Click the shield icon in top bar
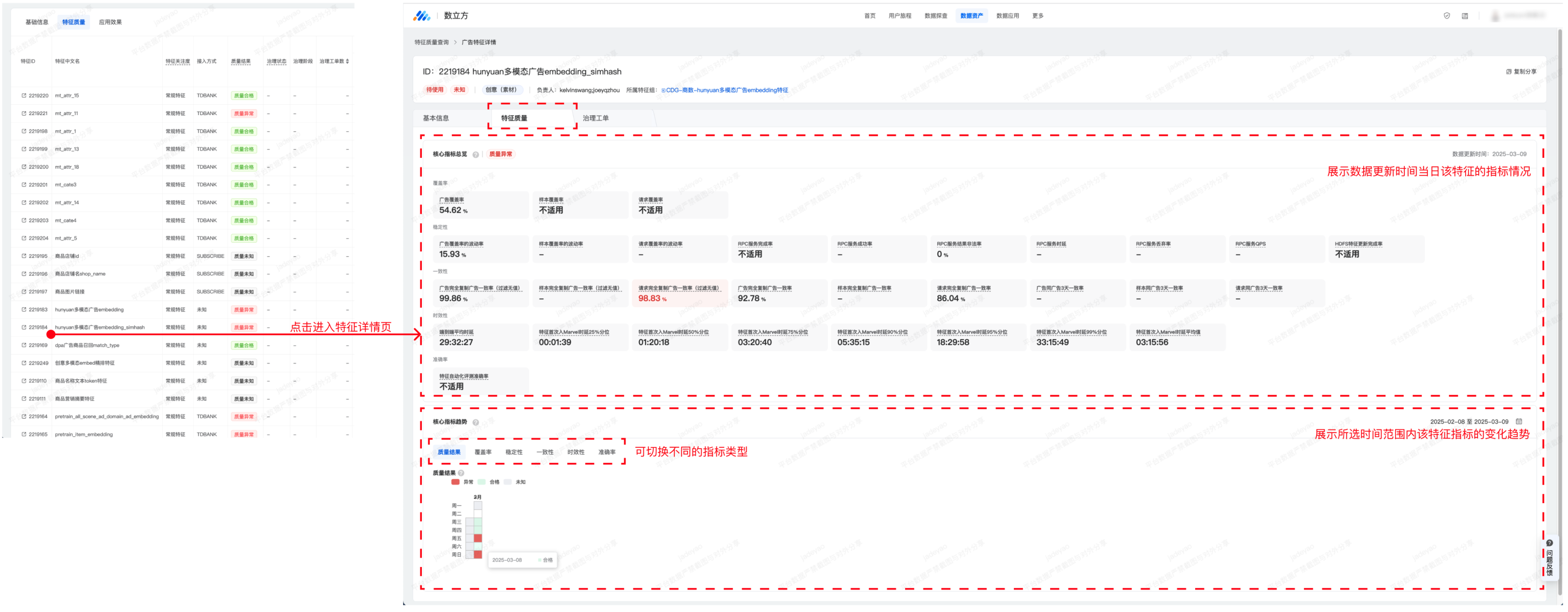1568x612 pixels. click(x=1447, y=16)
